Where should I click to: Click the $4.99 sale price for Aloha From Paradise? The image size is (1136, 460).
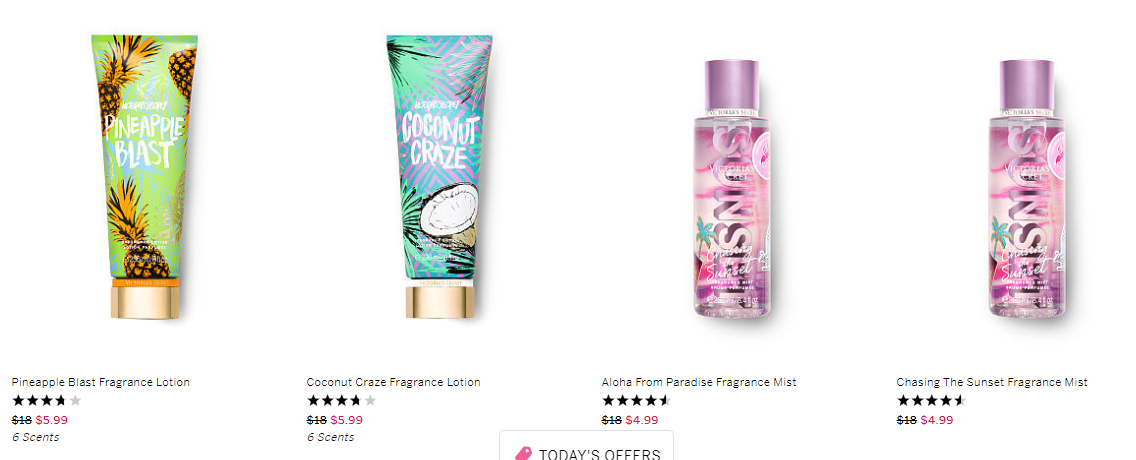pos(642,420)
